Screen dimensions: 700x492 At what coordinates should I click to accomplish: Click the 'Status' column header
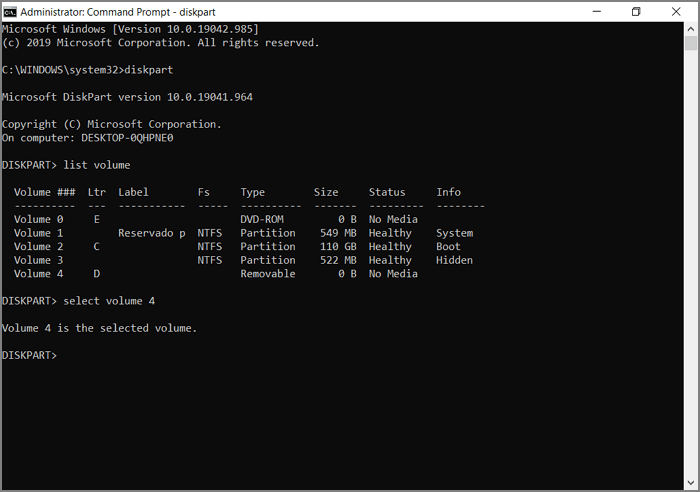click(387, 192)
